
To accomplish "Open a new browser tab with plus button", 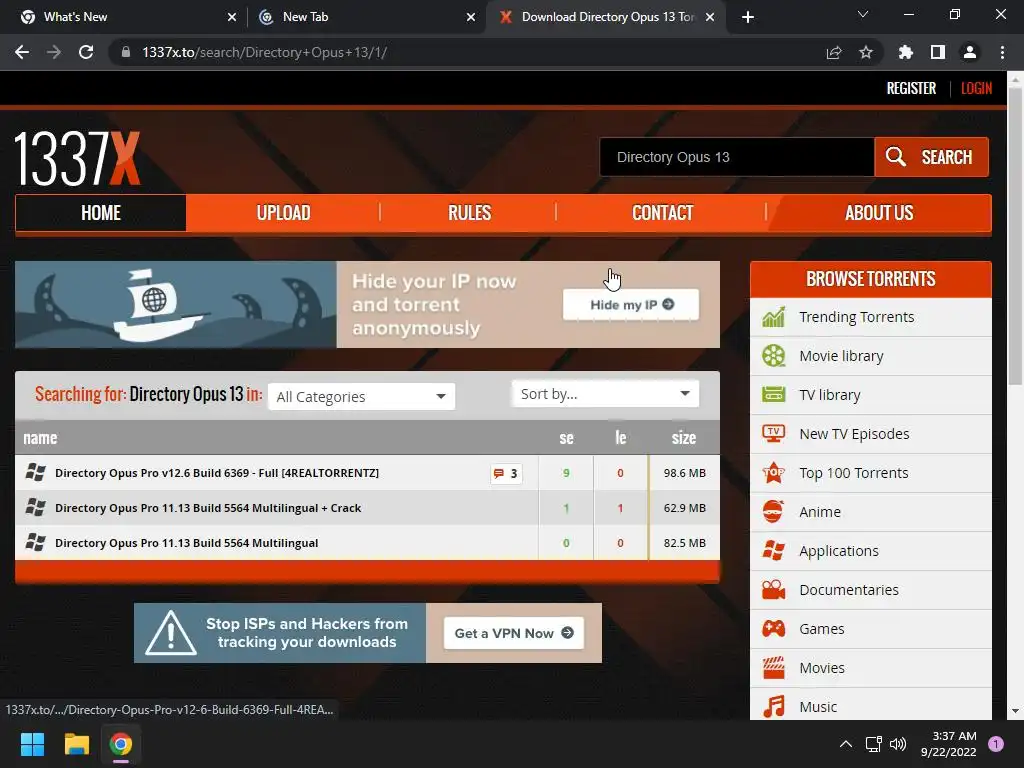I will (x=748, y=17).
